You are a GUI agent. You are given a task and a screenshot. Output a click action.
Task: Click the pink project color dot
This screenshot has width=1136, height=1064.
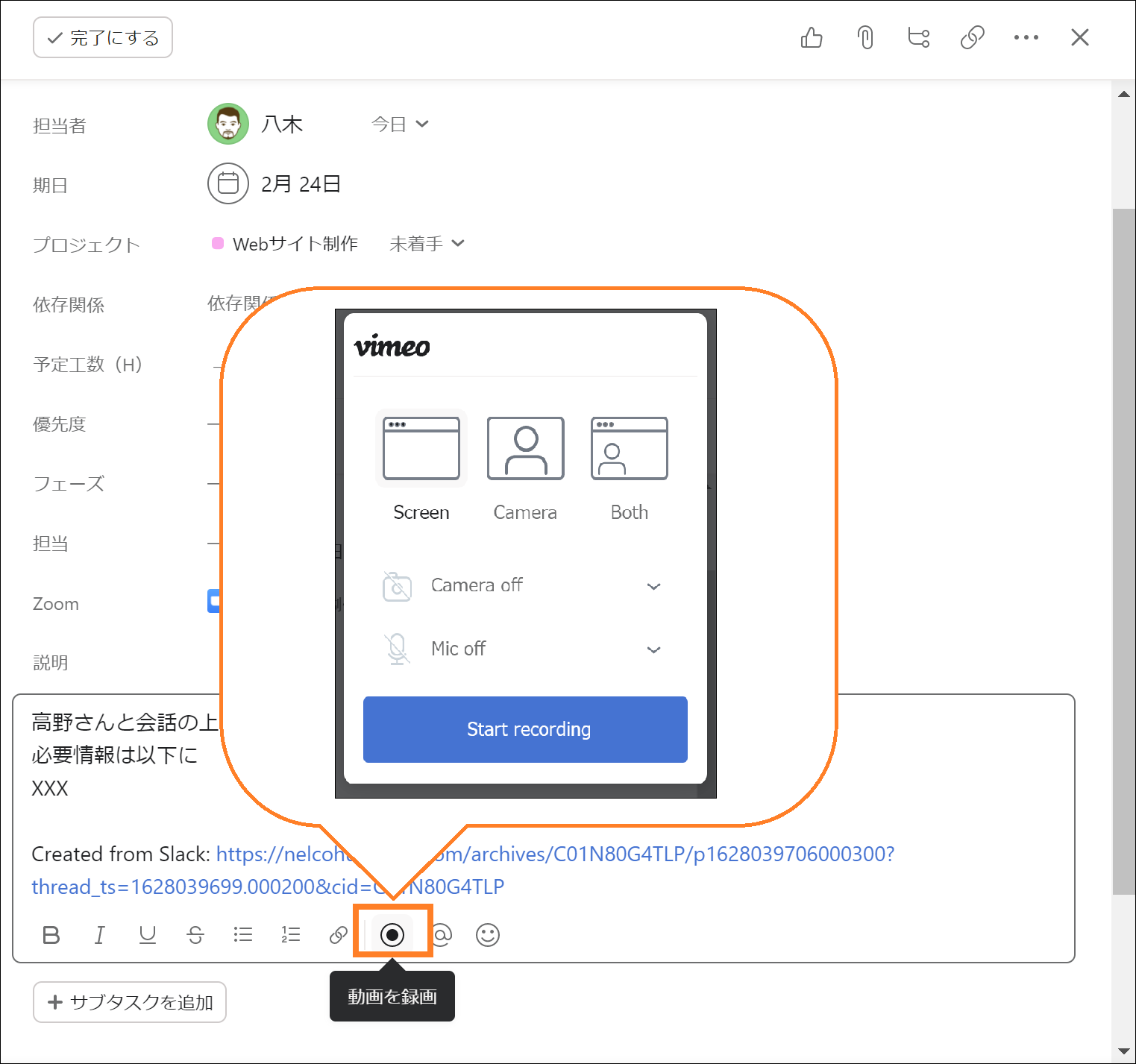click(218, 243)
